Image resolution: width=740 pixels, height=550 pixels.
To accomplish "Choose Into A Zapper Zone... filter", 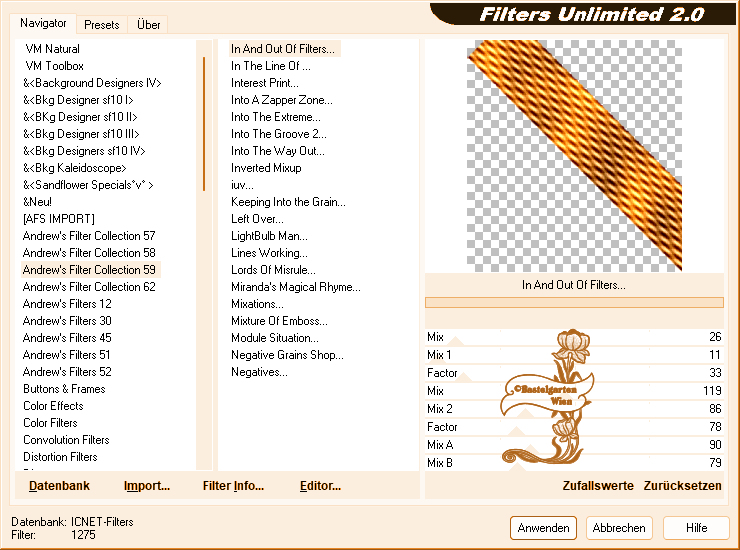I will click(282, 100).
